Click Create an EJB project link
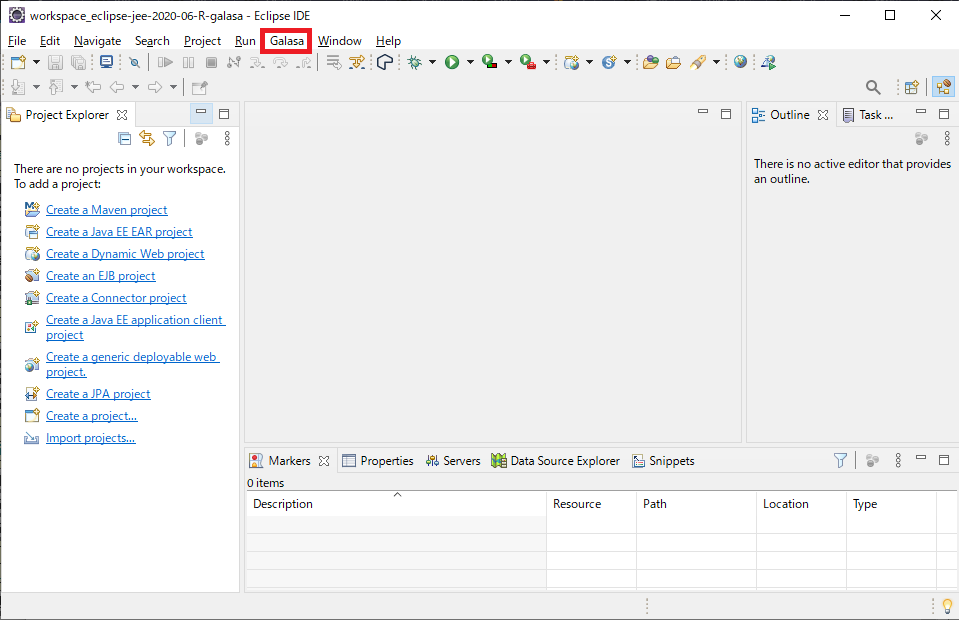This screenshot has width=959, height=620. tap(100, 276)
